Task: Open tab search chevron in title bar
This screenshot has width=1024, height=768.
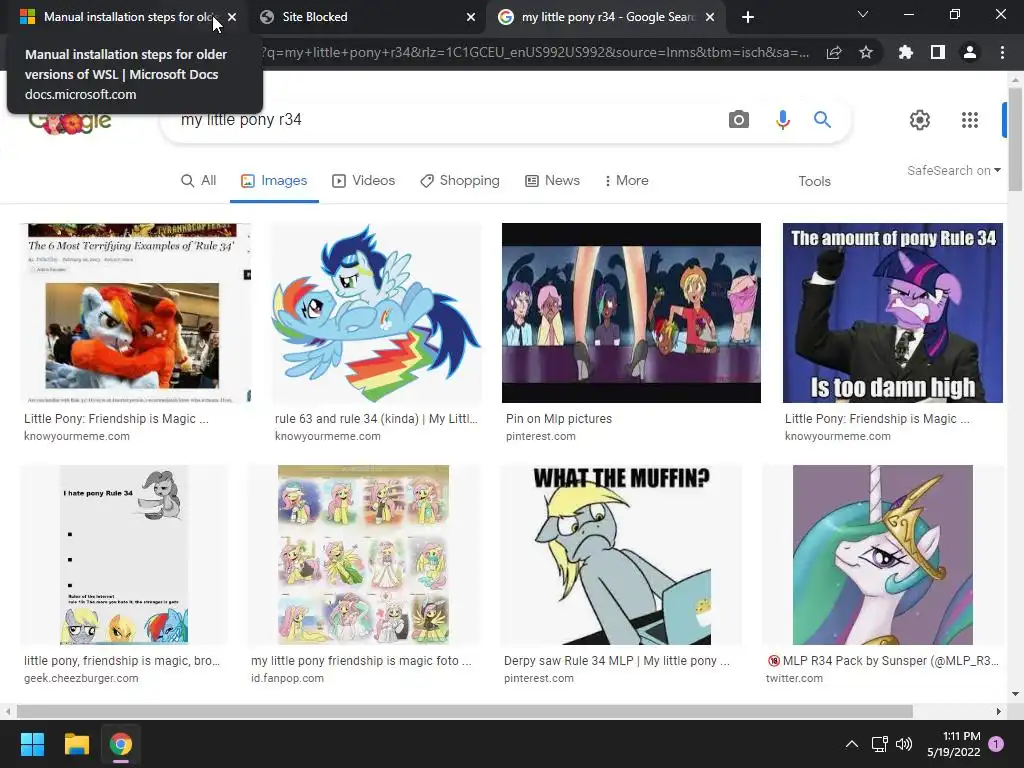Action: 863,14
